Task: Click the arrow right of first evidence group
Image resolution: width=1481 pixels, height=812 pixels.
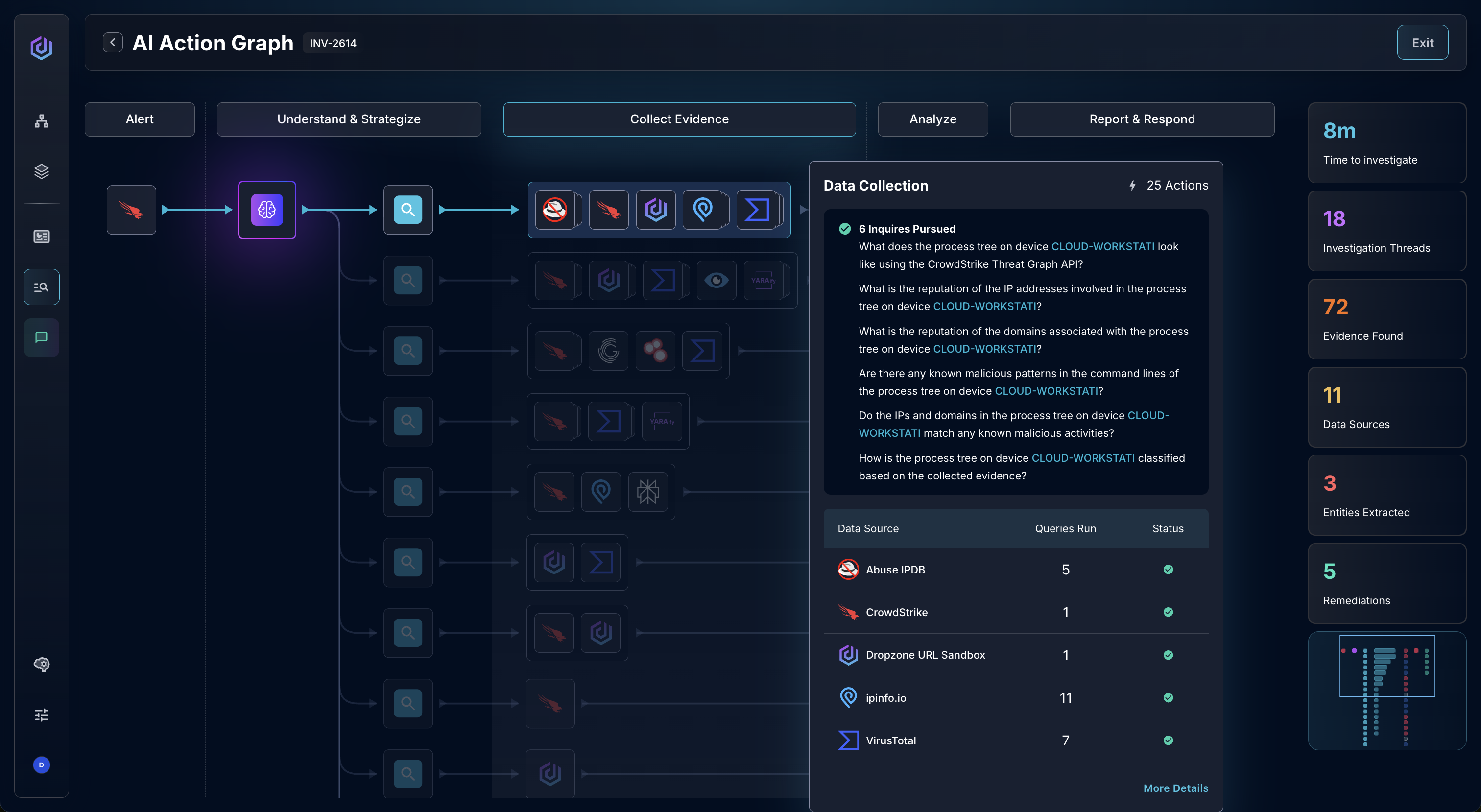Action: click(803, 210)
